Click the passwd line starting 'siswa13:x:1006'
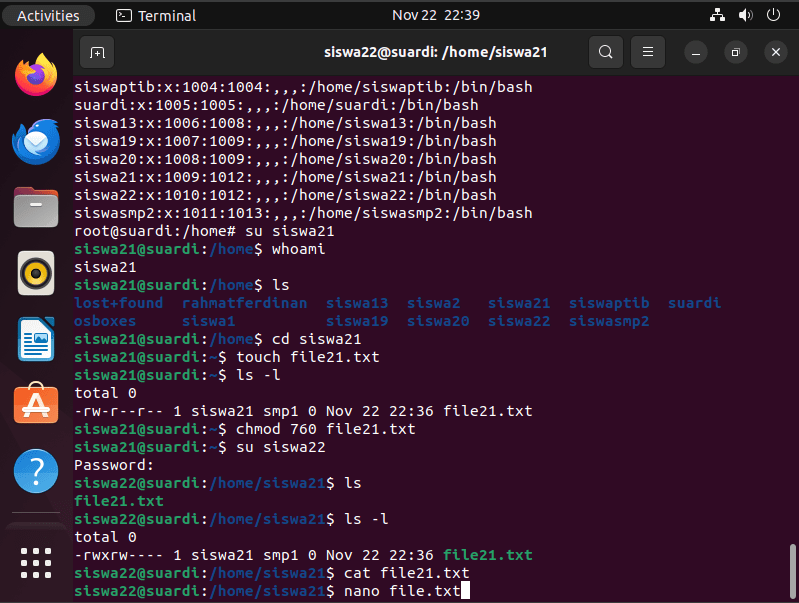Viewport: 799px width, 603px height. [285, 123]
